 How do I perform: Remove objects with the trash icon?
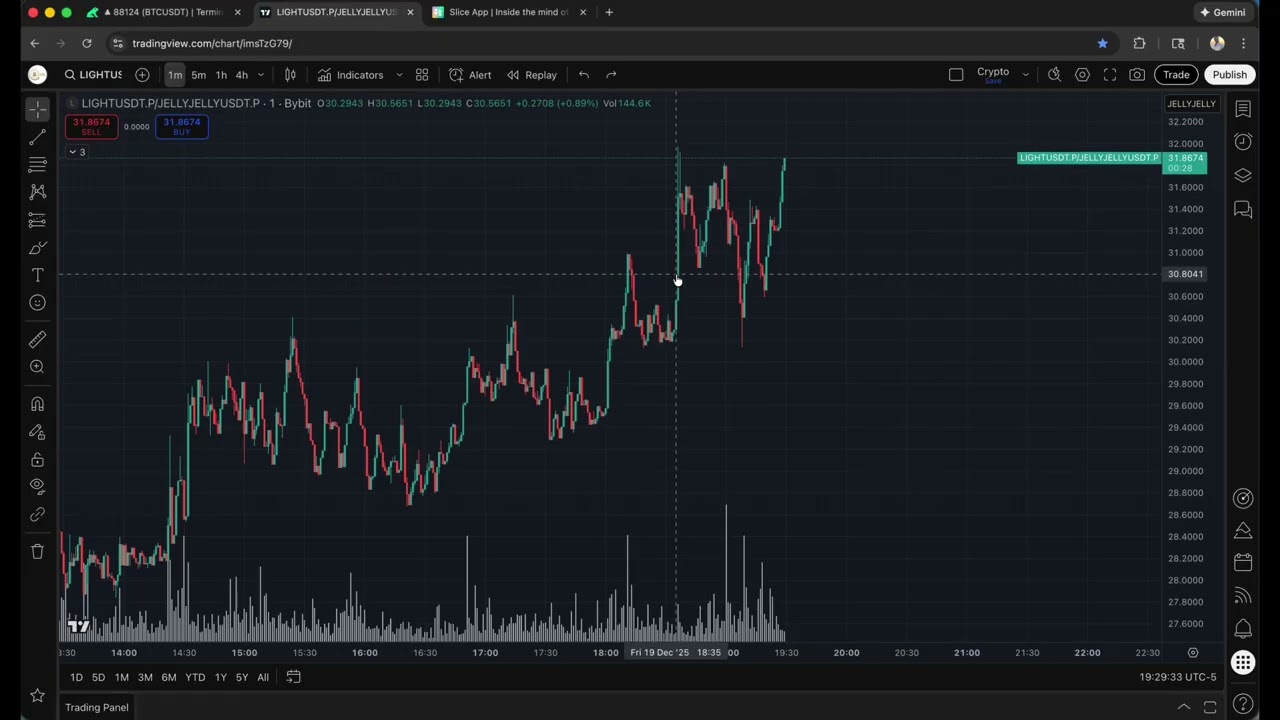pos(37,551)
